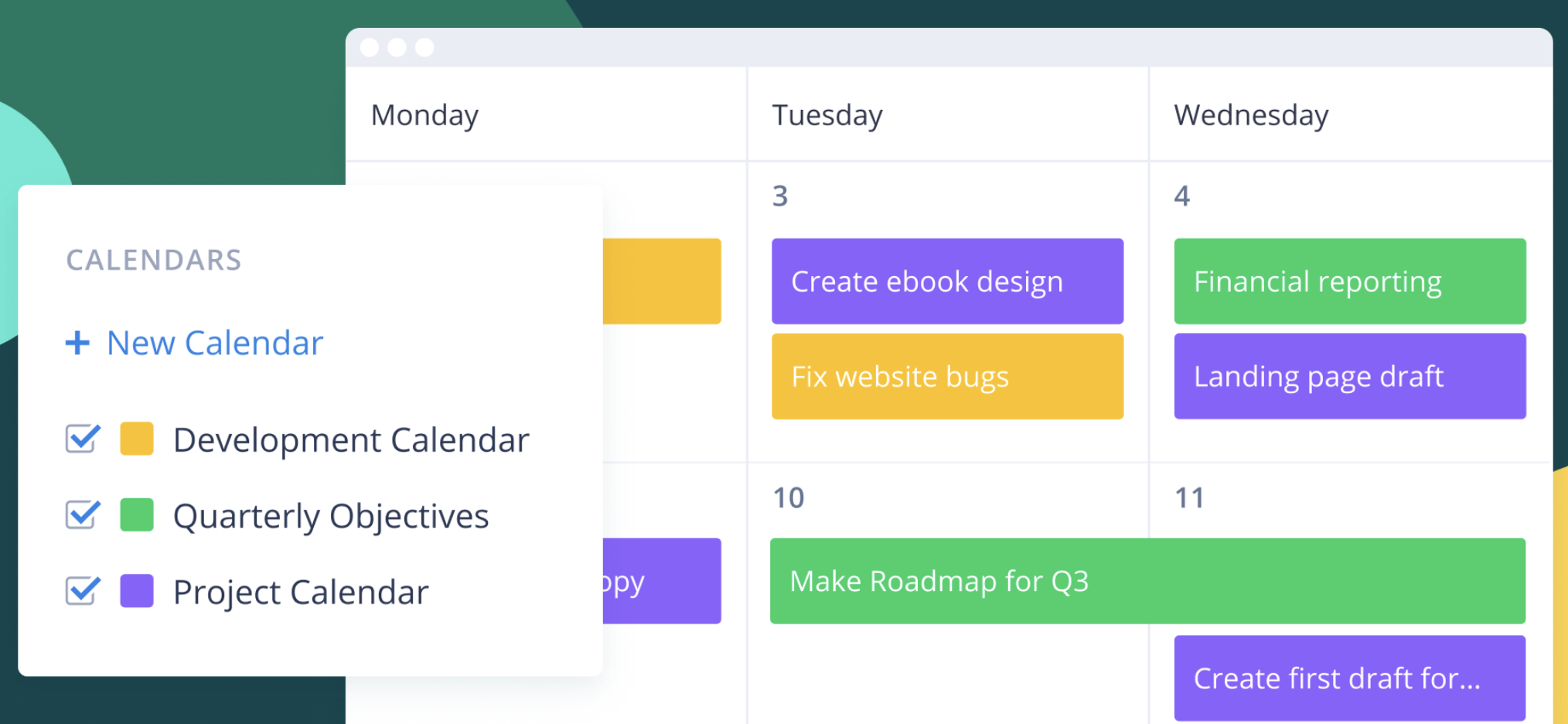Image resolution: width=1568 pixels, height=724 pixels.
Task: Click the Make Roadmap for Q3 bar
Action: click(x=1147, y=581)
